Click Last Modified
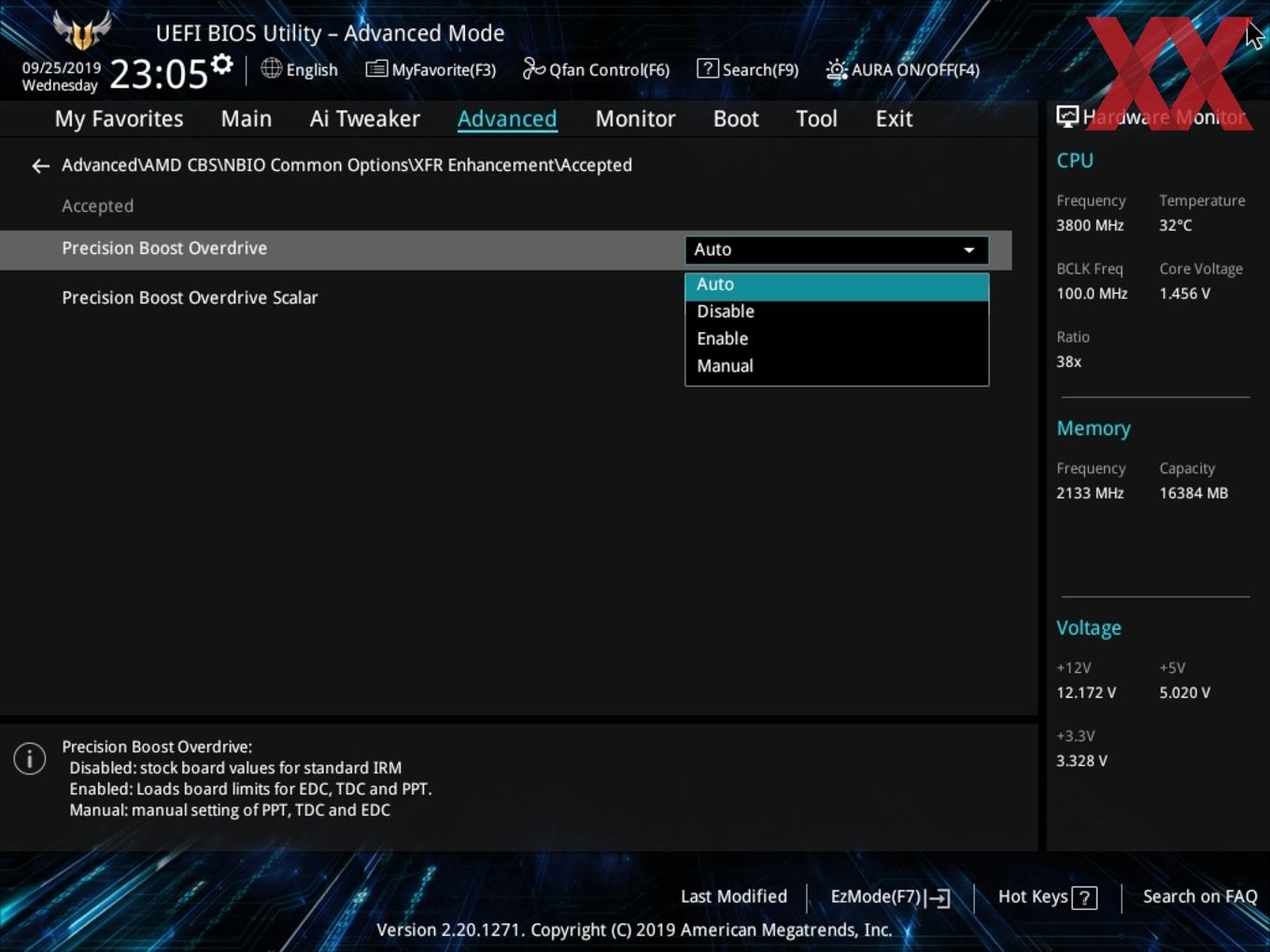 click(733, 897)
